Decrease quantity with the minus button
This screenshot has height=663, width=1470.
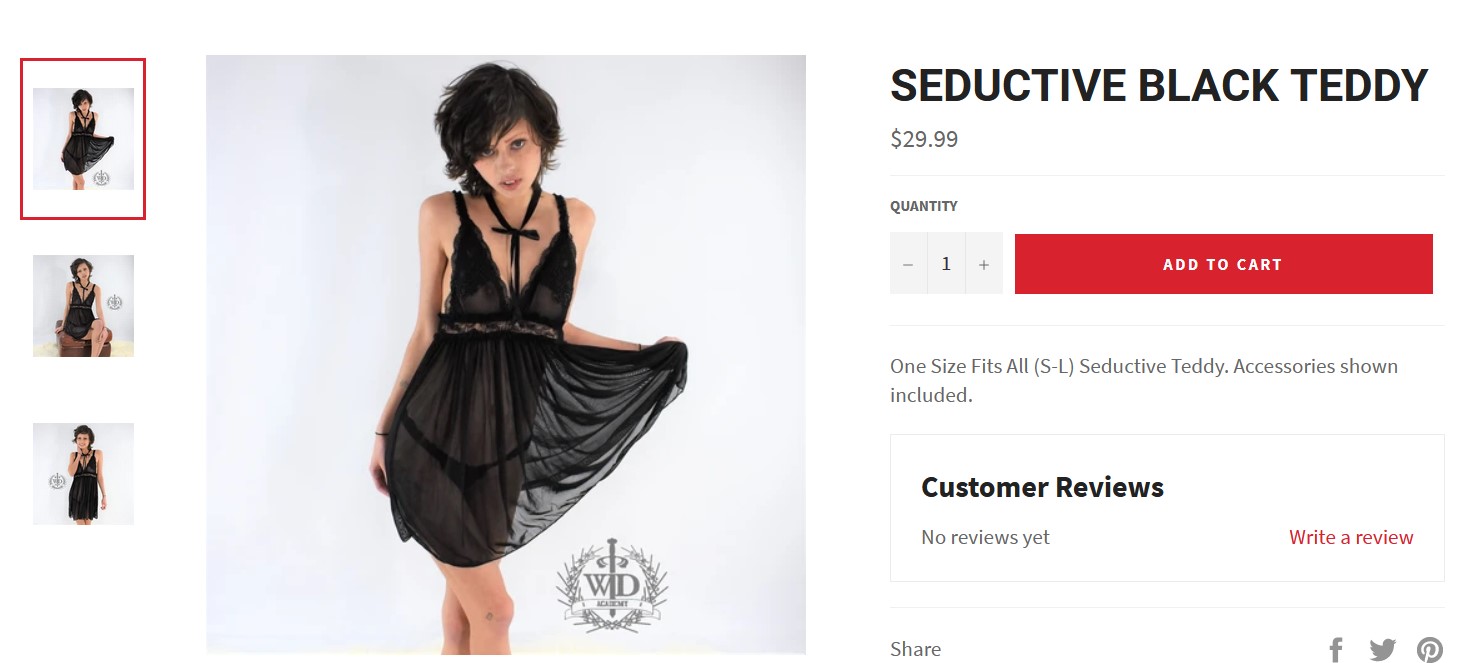click(x=908, y=264)
